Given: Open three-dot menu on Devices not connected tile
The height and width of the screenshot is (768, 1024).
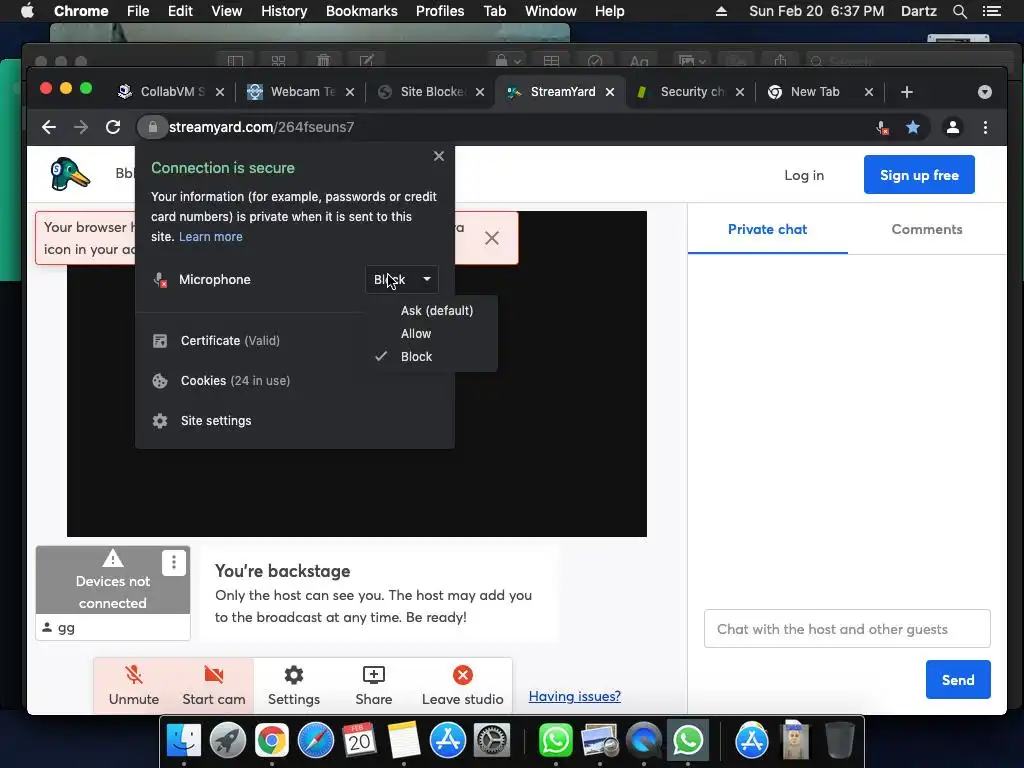Looking at the screenshot, I should click(174, 562).
